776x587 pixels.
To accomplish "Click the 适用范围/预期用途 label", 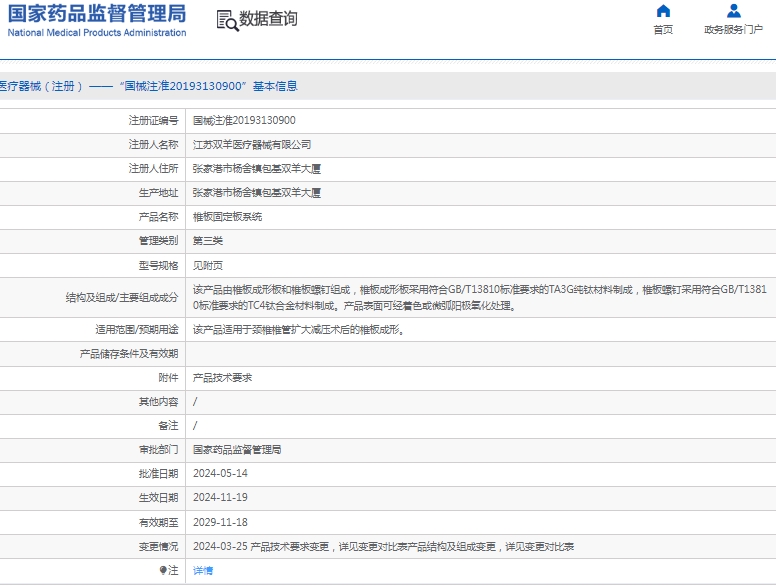I will (x=137, y=330).
